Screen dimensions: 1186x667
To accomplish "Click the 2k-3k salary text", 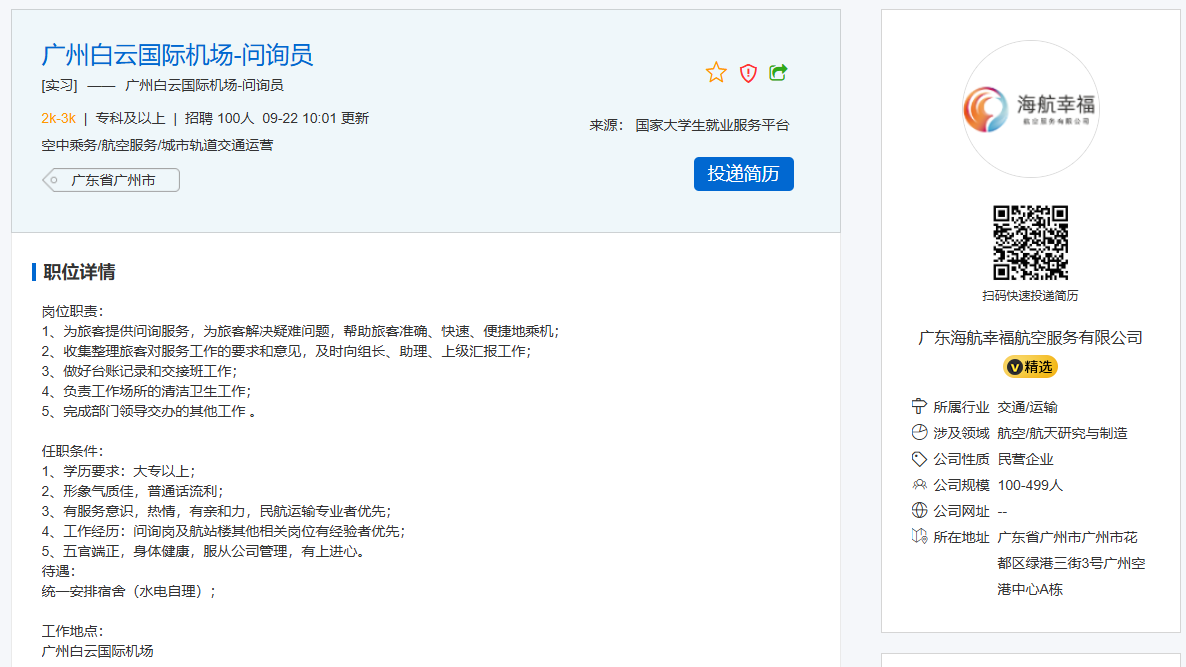I will (58, 118).
